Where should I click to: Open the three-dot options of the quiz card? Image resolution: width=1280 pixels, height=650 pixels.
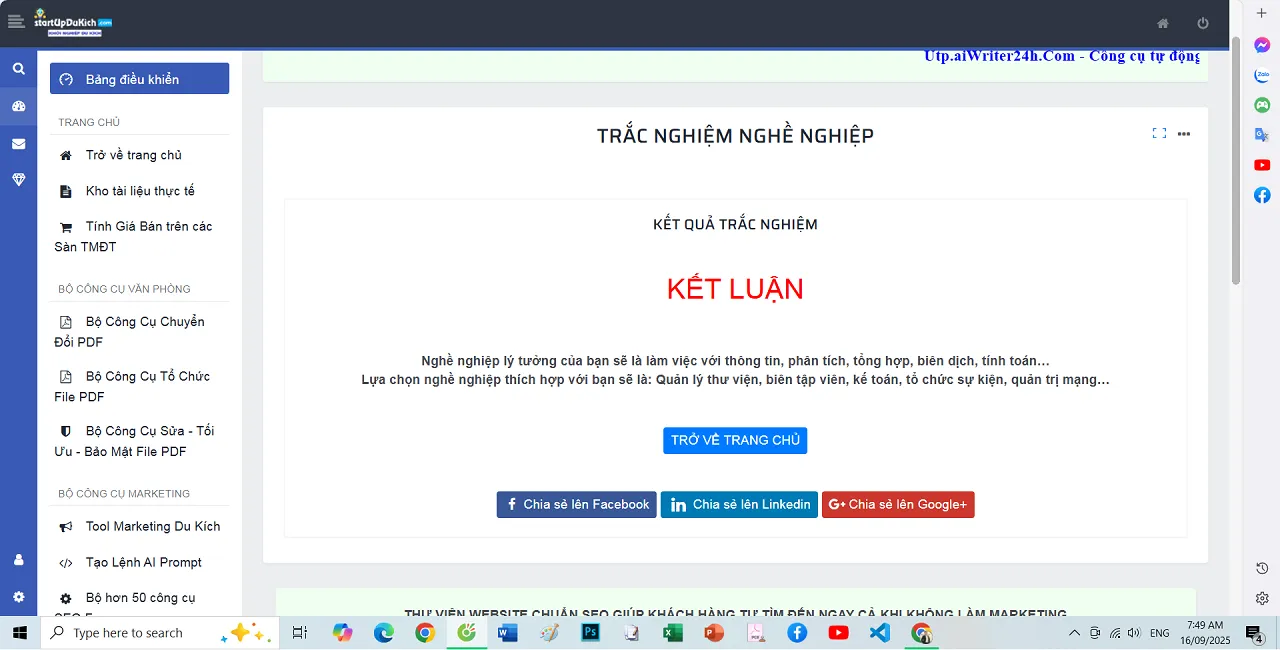pos(1184,134)
